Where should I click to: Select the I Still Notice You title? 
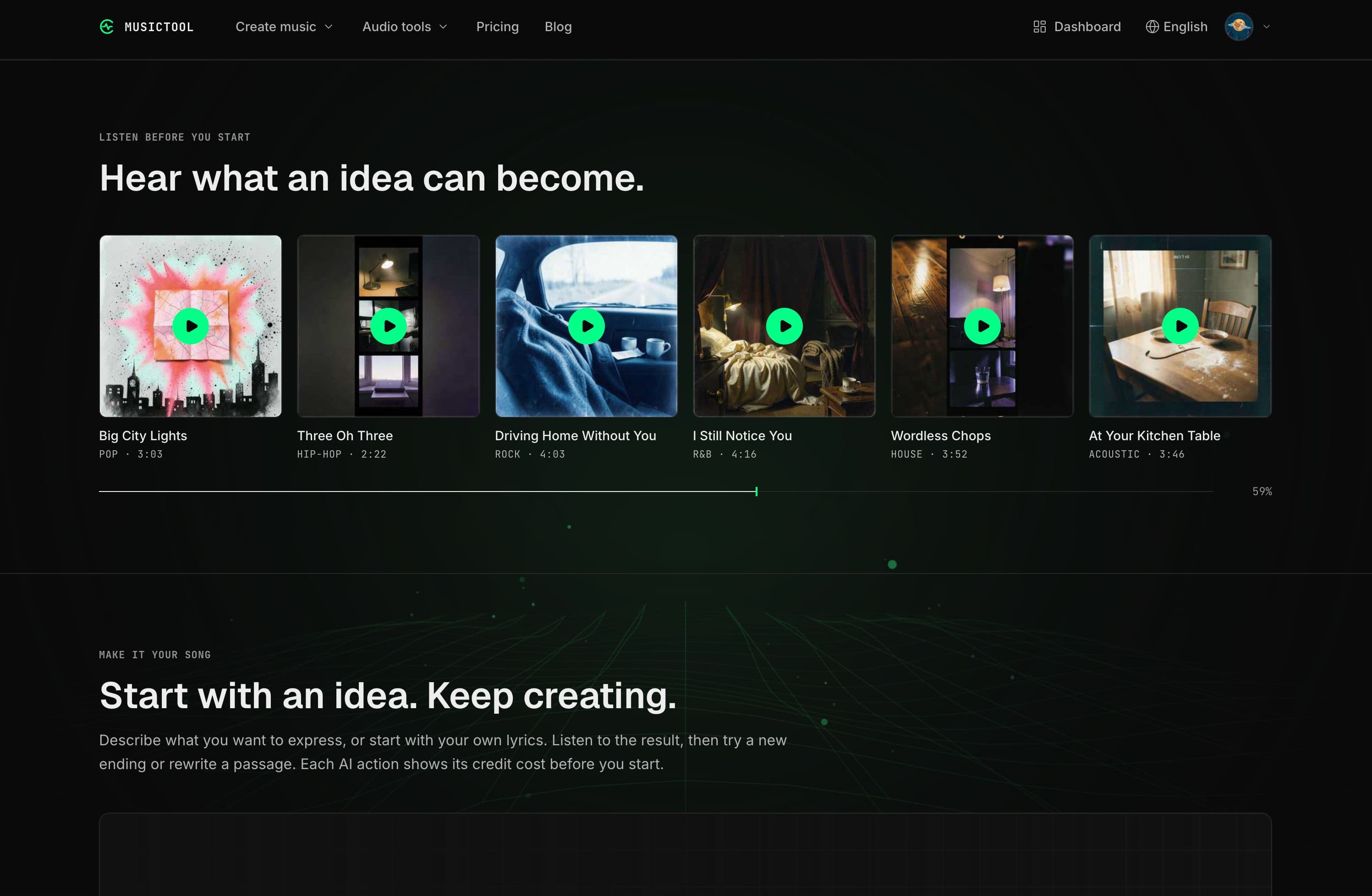point(742,436)
